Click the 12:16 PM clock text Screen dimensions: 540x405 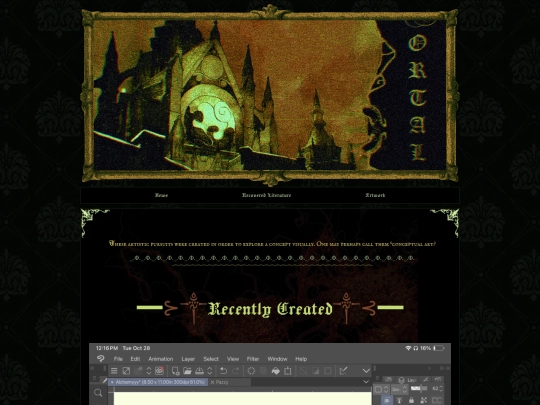107,348
